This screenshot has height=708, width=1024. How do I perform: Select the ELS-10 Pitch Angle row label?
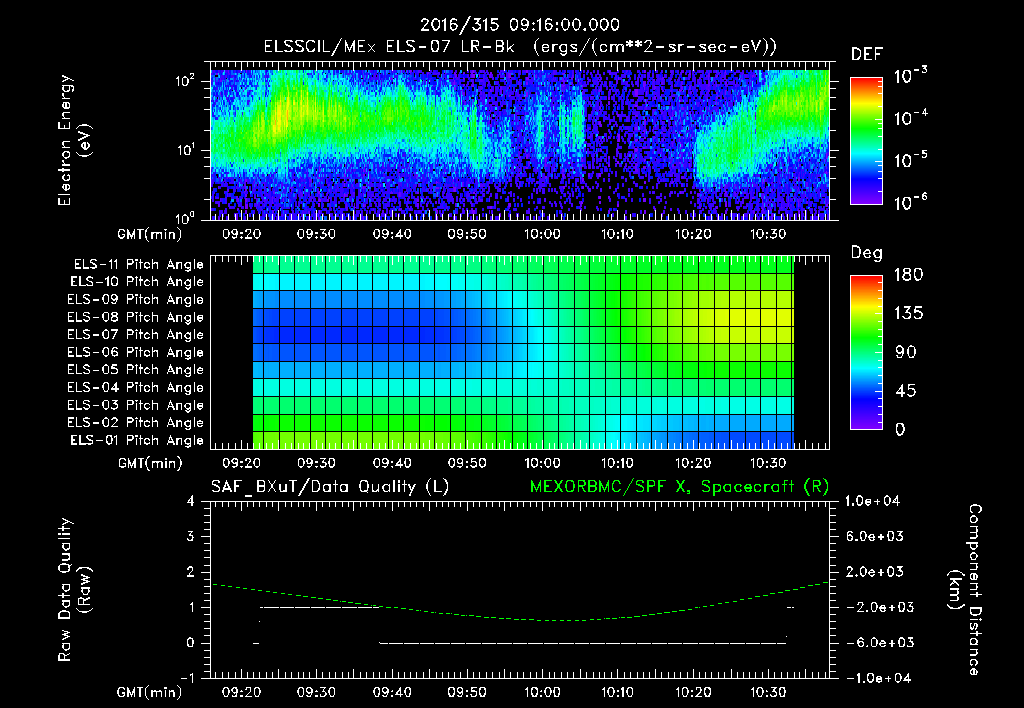pos(137,282)
